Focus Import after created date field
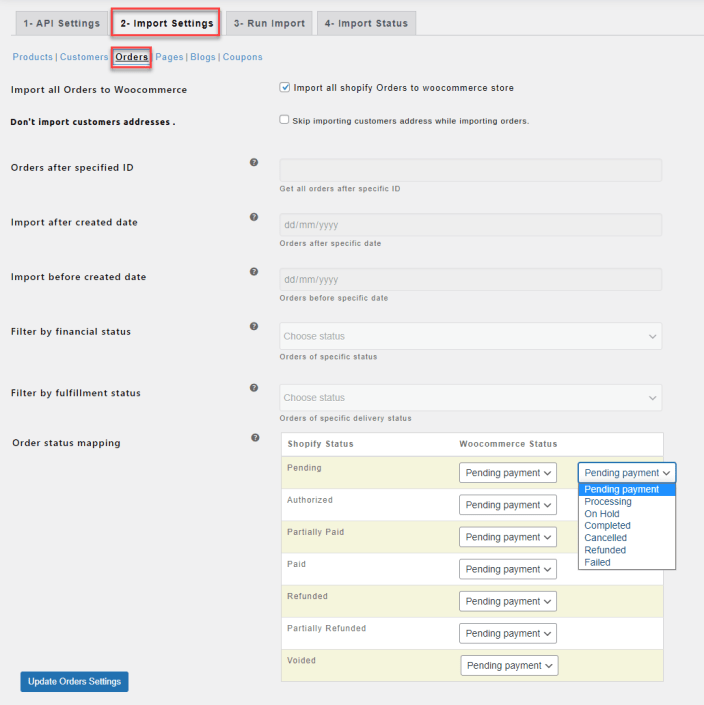704x705 pixels. tap(470, 225)
